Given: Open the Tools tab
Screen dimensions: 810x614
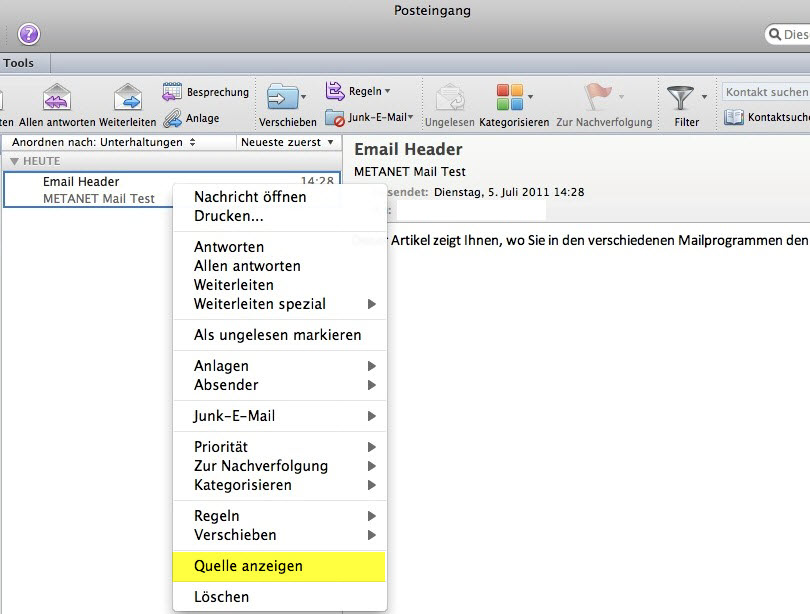Looking at the screenshot, I should 18,63.
